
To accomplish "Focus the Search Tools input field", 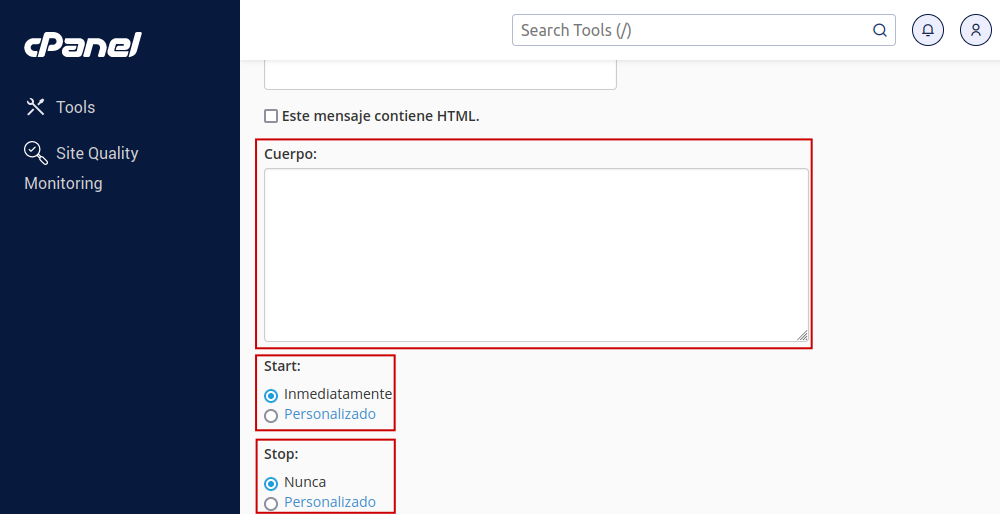I will 690,30.
